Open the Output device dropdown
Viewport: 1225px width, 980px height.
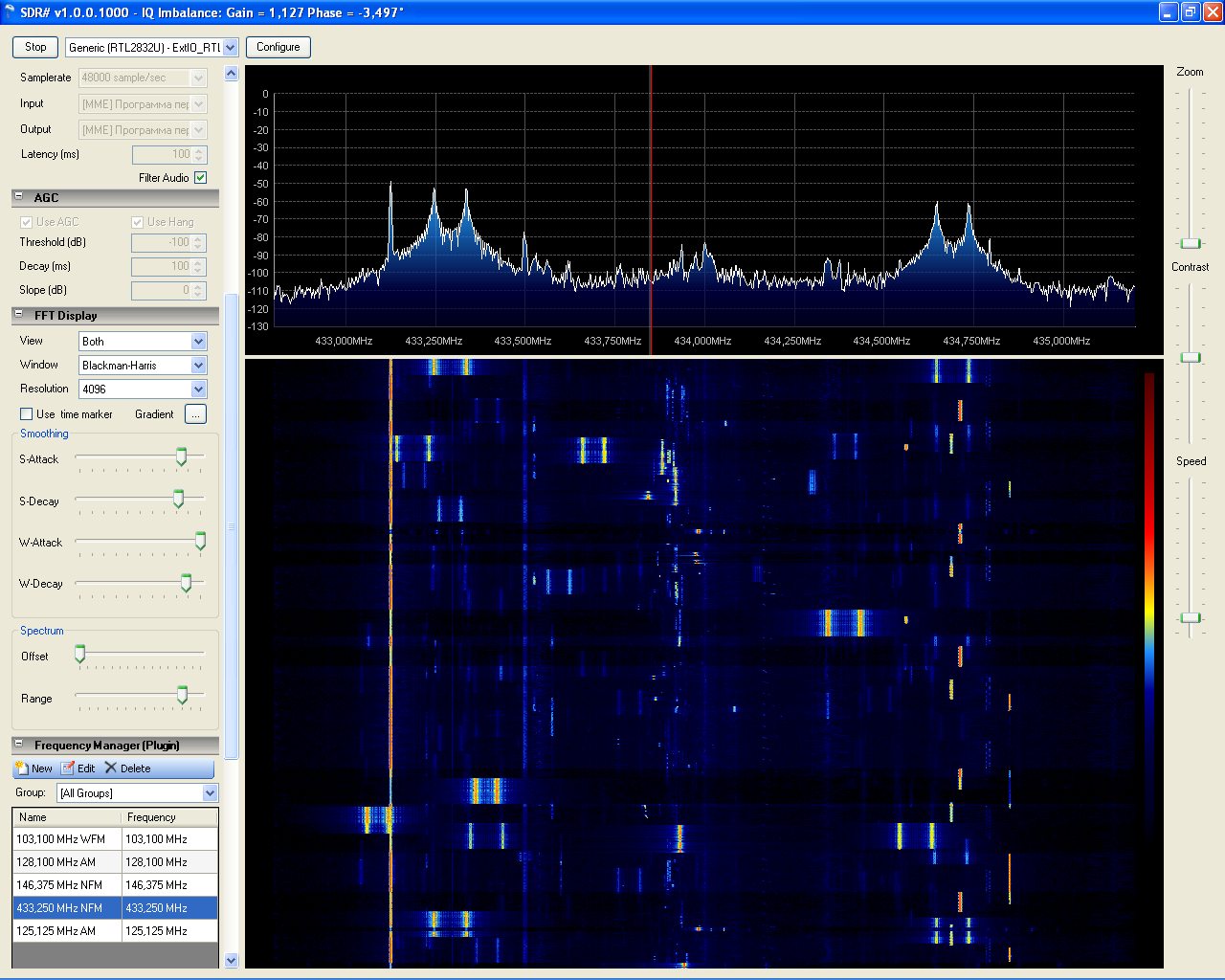coord(199,129)
